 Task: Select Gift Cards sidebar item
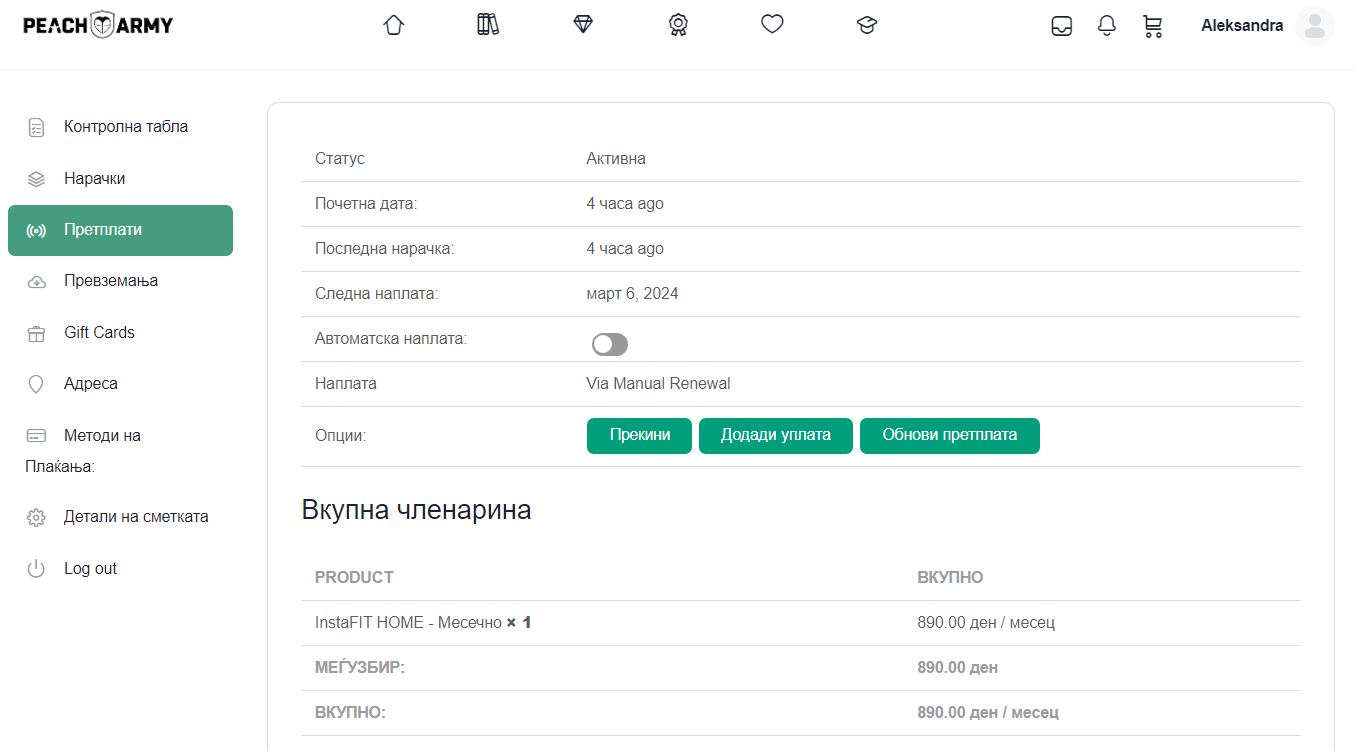click(99, 333)
